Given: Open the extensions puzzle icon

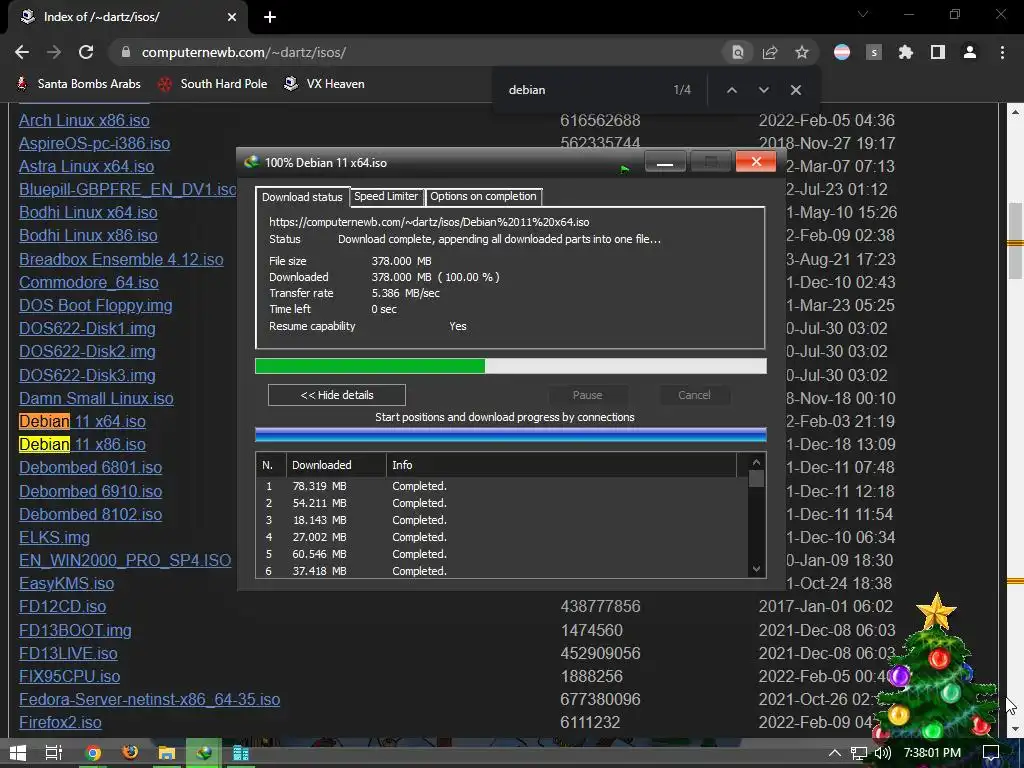Looking at the screenshot, I should pyautogui.click(x=906, y=52).
